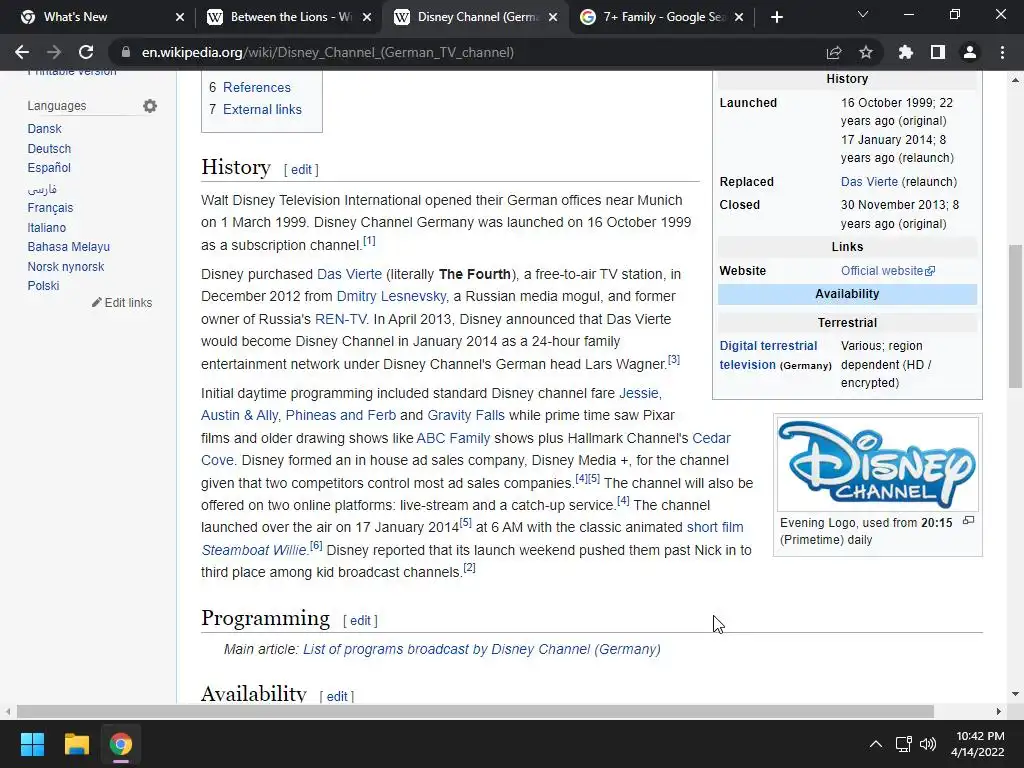This screenshot has width=1024, height=768.
Task: Switch to 7+ Family Google Search tab
Action: [662, 17]
